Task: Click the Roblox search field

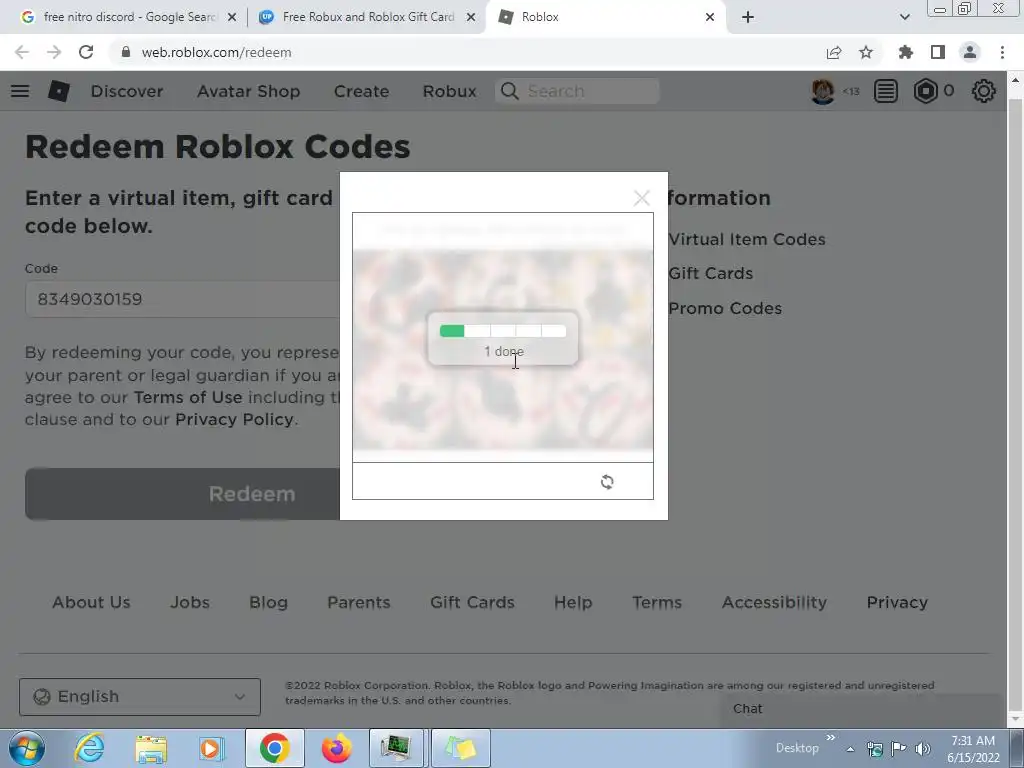Action: tap(577, 91)
